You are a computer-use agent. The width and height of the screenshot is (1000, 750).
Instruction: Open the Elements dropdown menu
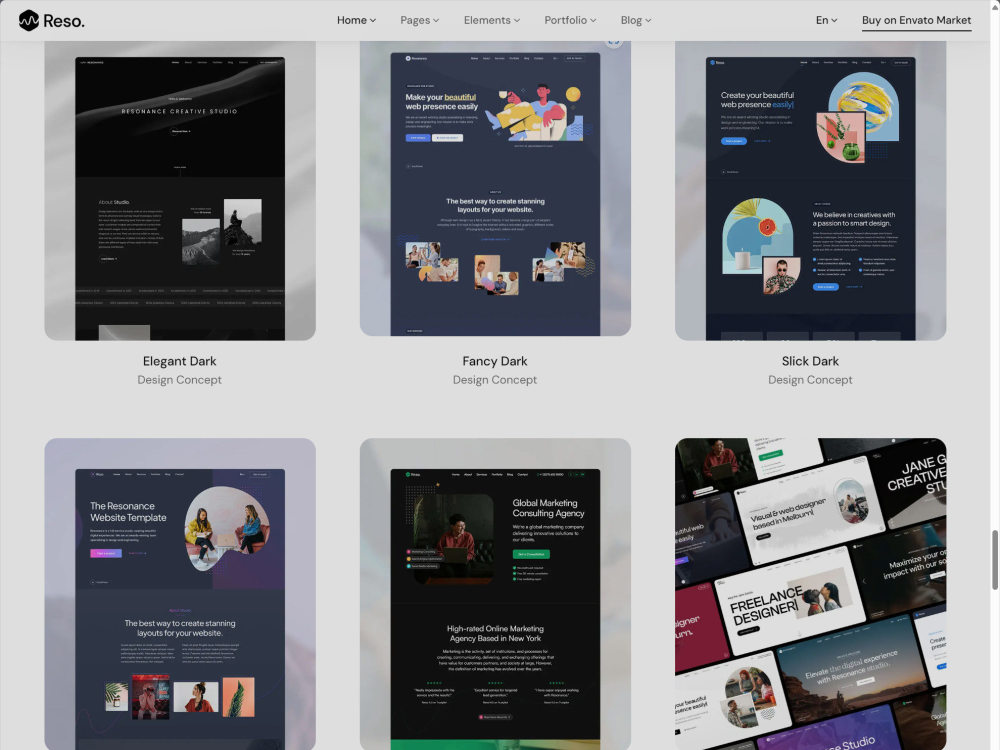[x=492, y=20]
